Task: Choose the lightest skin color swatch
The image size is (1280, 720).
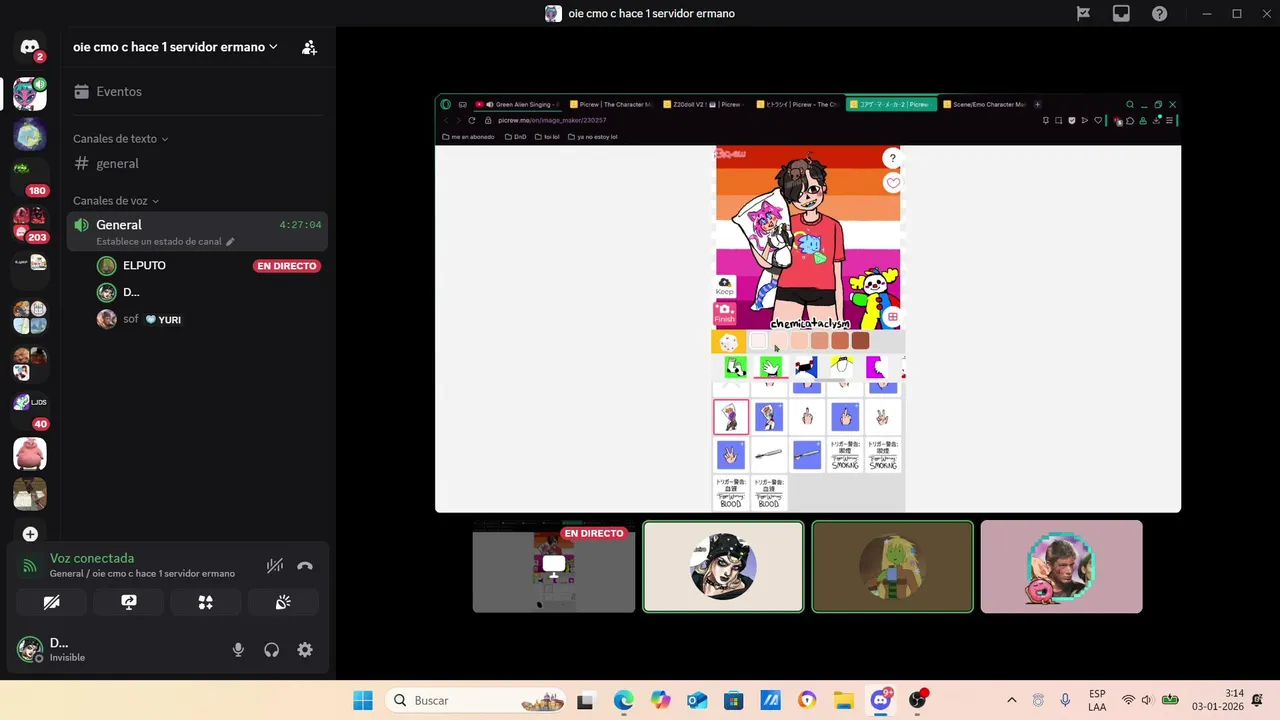Action: tap(758, 341)
